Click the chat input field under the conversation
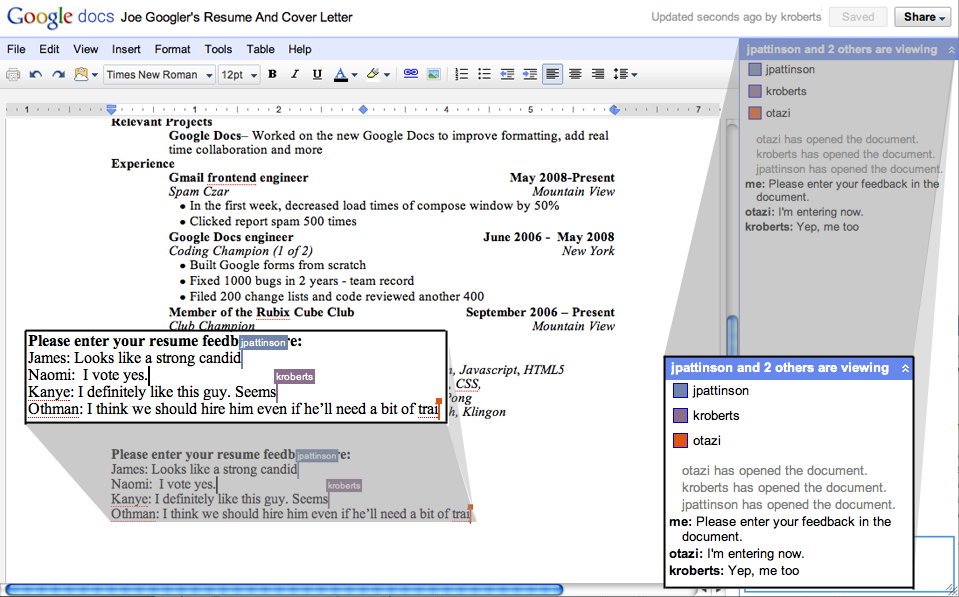Image resolution: width=959 pixels, height=597 pixels. 935,563
